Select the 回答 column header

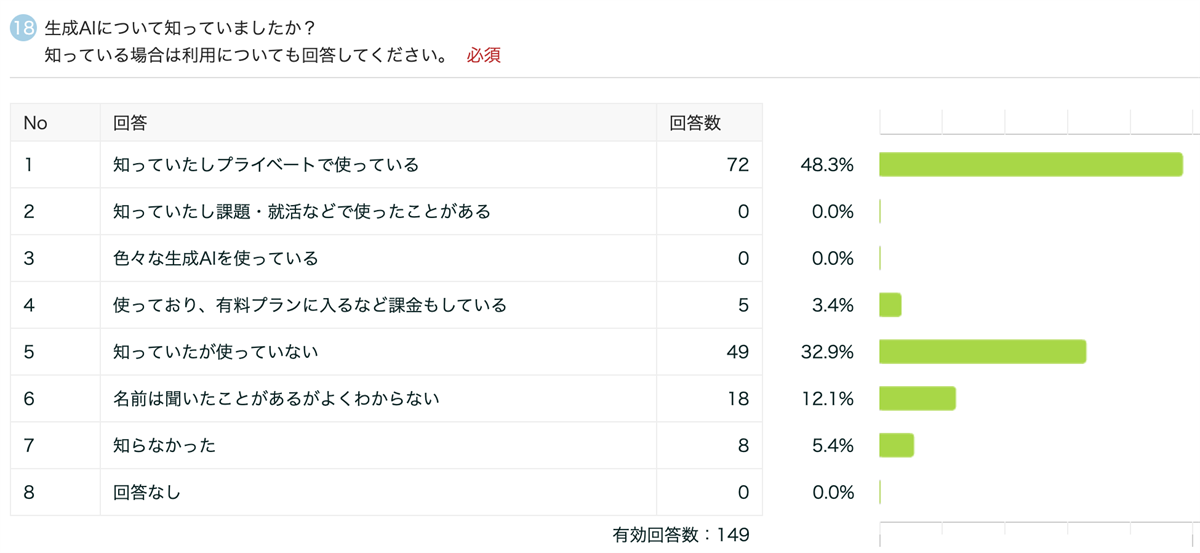[130, 123]
